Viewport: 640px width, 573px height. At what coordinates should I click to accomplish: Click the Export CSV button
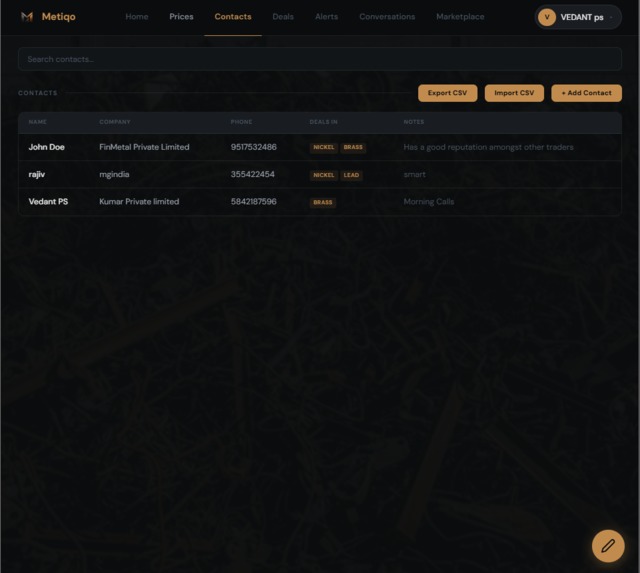[447, 93]
